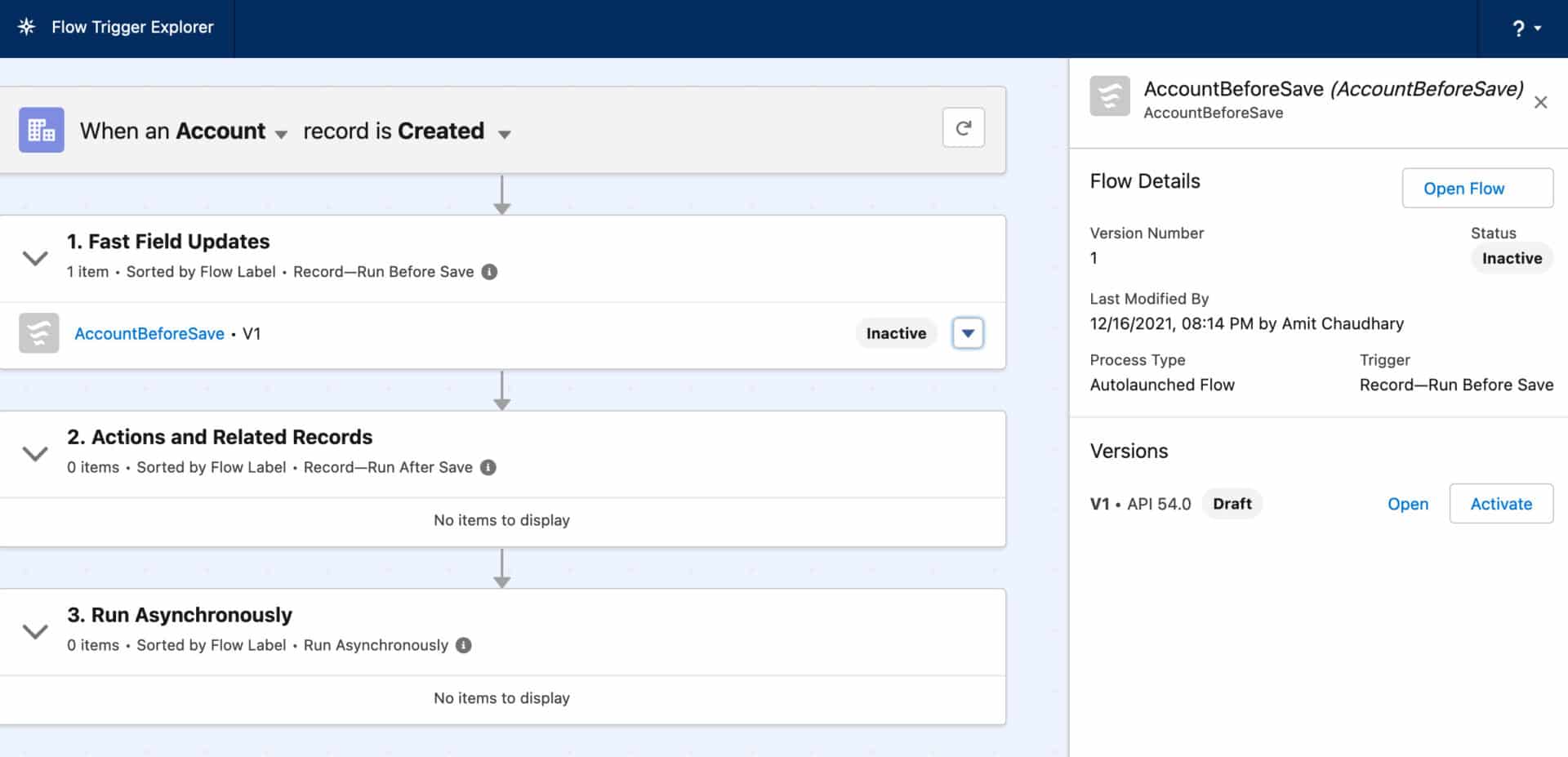Viewport: 1568px width, 757px height.
Task: Open the help question mark menu
Action: click(x=1526, y=29)
